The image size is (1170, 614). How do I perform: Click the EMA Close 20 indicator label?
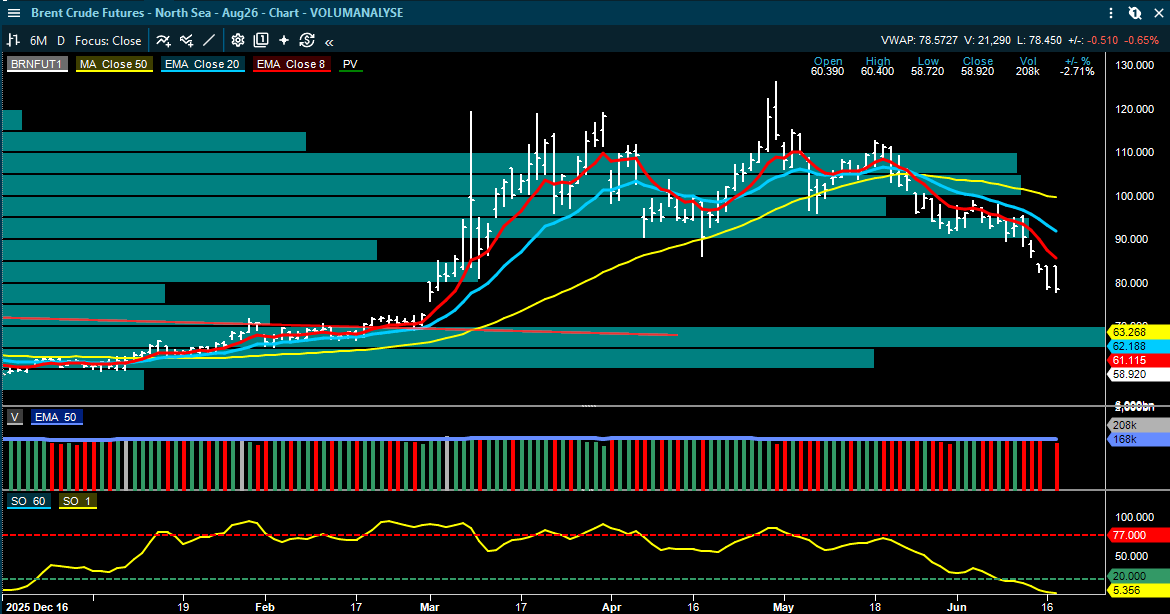[202, 64]
